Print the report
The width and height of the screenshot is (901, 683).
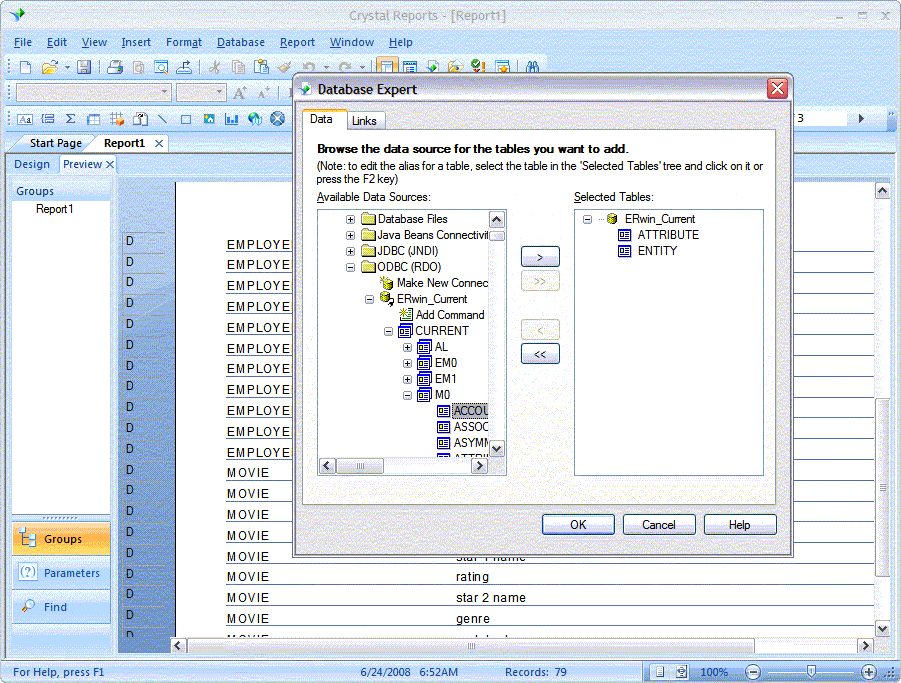click(x=114, y=66)
